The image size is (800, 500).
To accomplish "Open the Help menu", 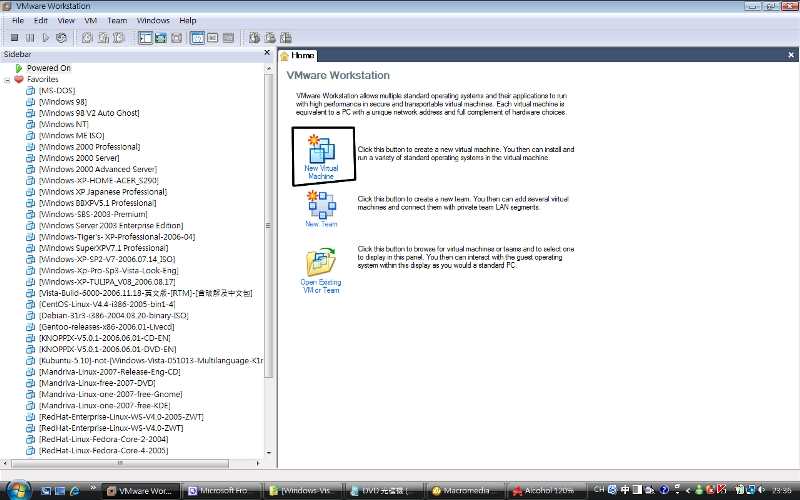I will click(x=188, y=20).
